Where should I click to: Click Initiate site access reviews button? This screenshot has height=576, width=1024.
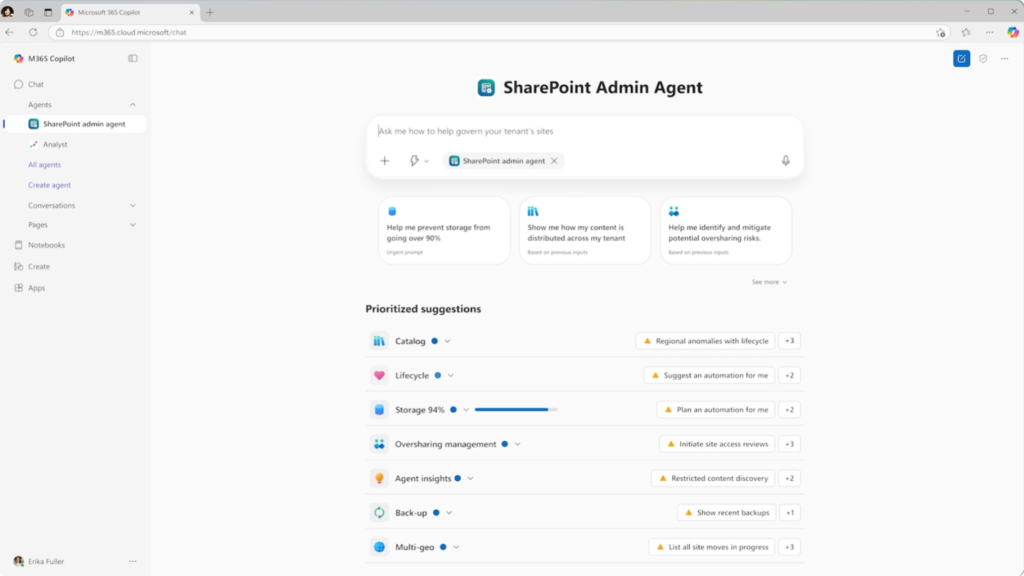717,444
